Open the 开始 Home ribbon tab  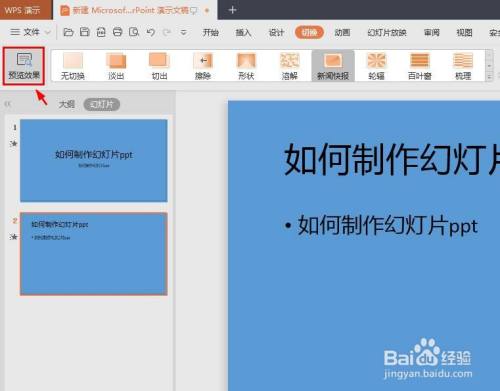211,32
